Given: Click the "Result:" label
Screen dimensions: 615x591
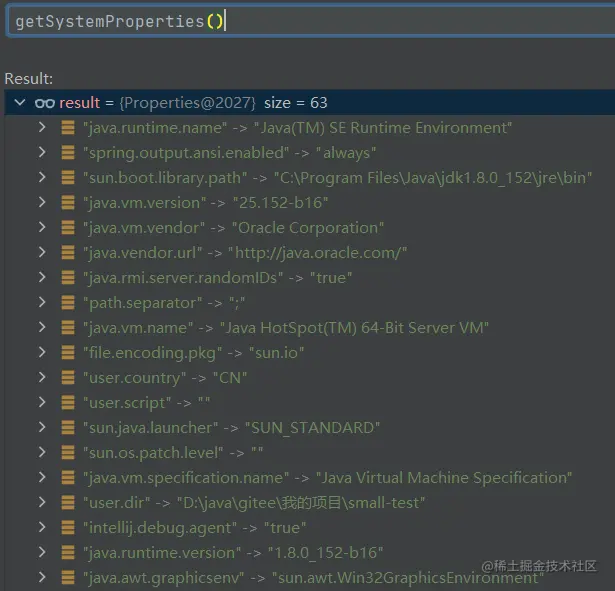Looking at the screenshot, I should point(29,79).
